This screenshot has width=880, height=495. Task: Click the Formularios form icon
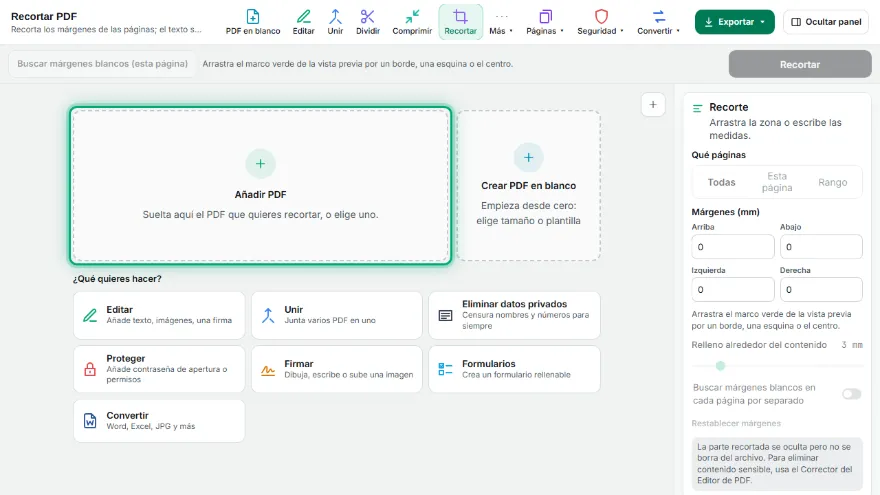click(x=446, y=369)
